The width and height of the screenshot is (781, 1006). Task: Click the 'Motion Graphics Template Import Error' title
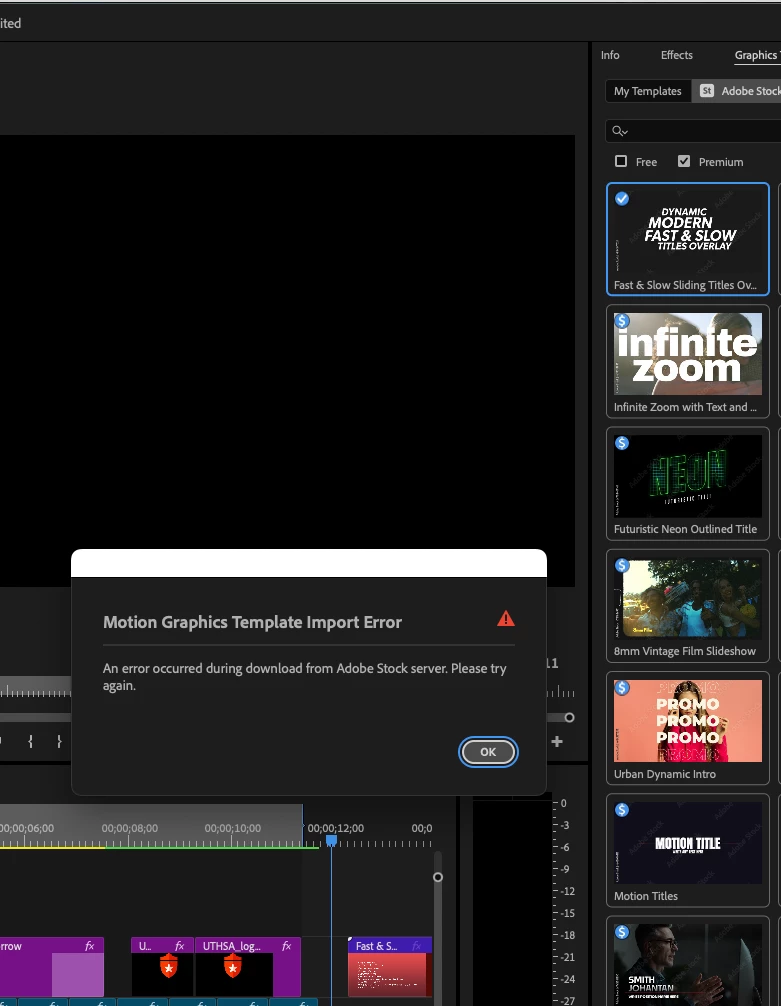253,622
